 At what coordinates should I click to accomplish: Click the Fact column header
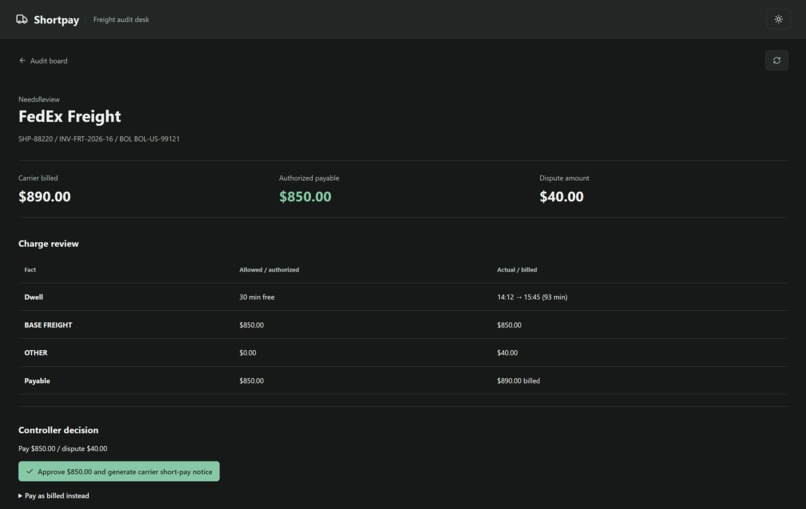pyautogui.click(x=30, y=269)
